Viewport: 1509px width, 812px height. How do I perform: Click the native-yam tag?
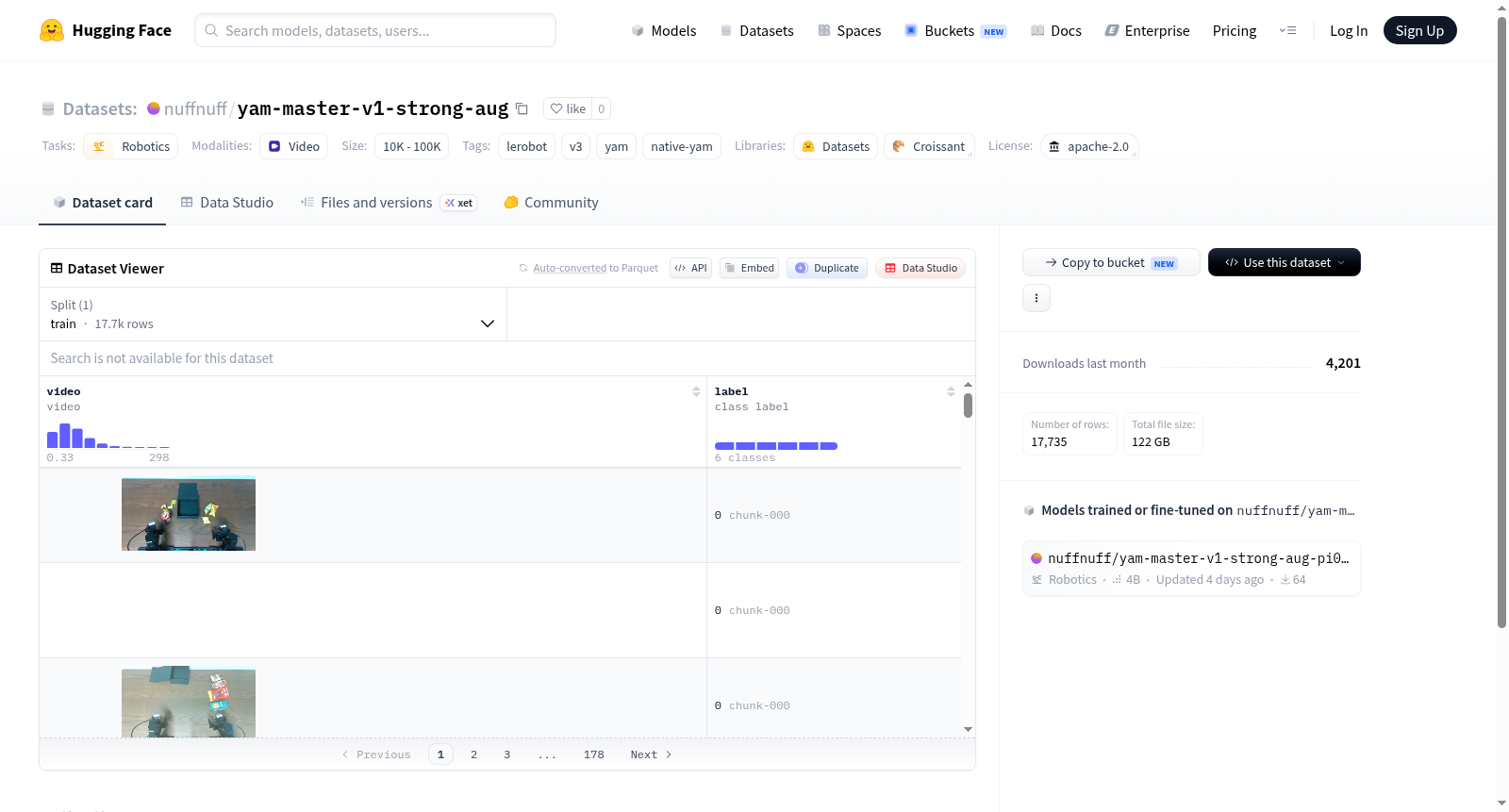coord(681,146)
